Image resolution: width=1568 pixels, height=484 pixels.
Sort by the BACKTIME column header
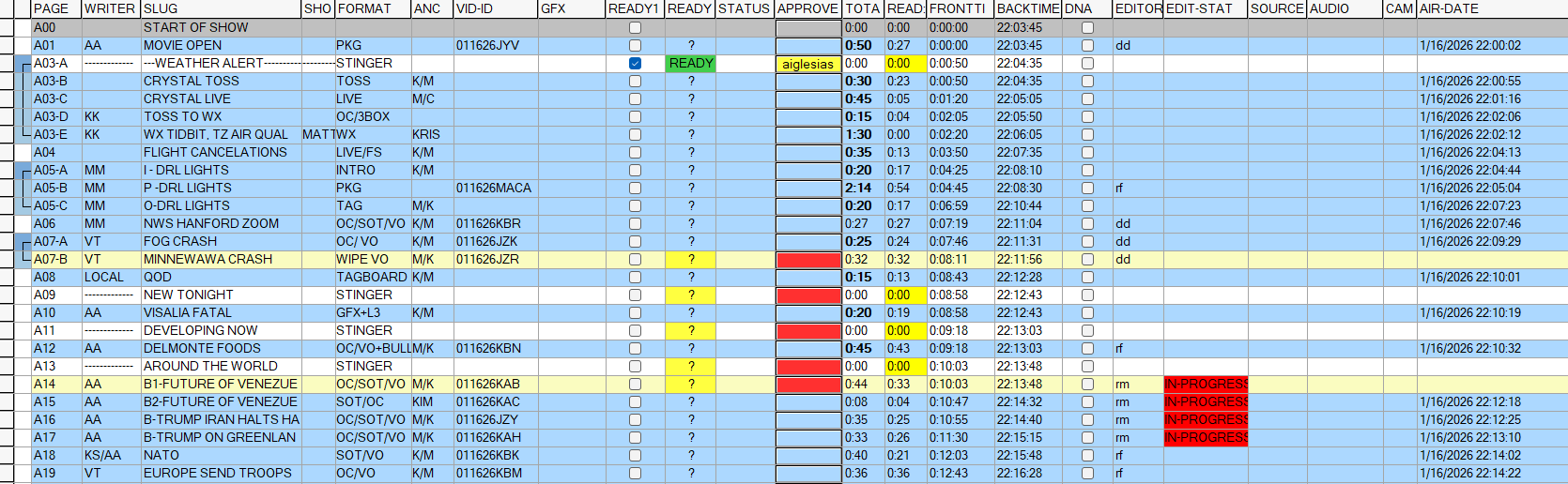[1027, 8]
